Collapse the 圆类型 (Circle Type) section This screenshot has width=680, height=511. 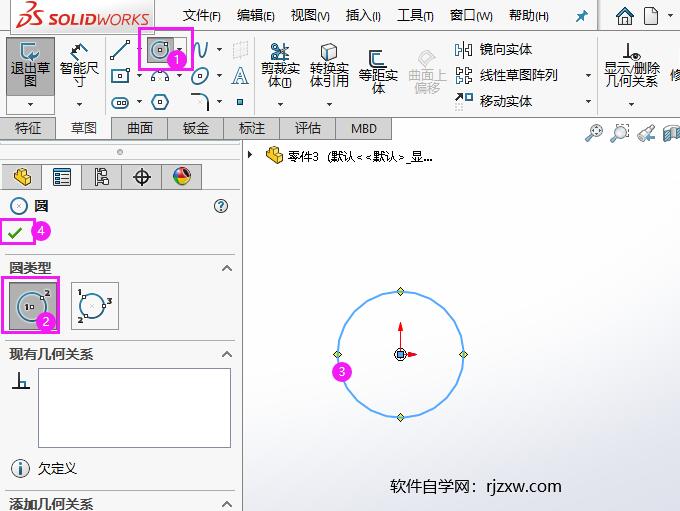click(x=227, y=268)
